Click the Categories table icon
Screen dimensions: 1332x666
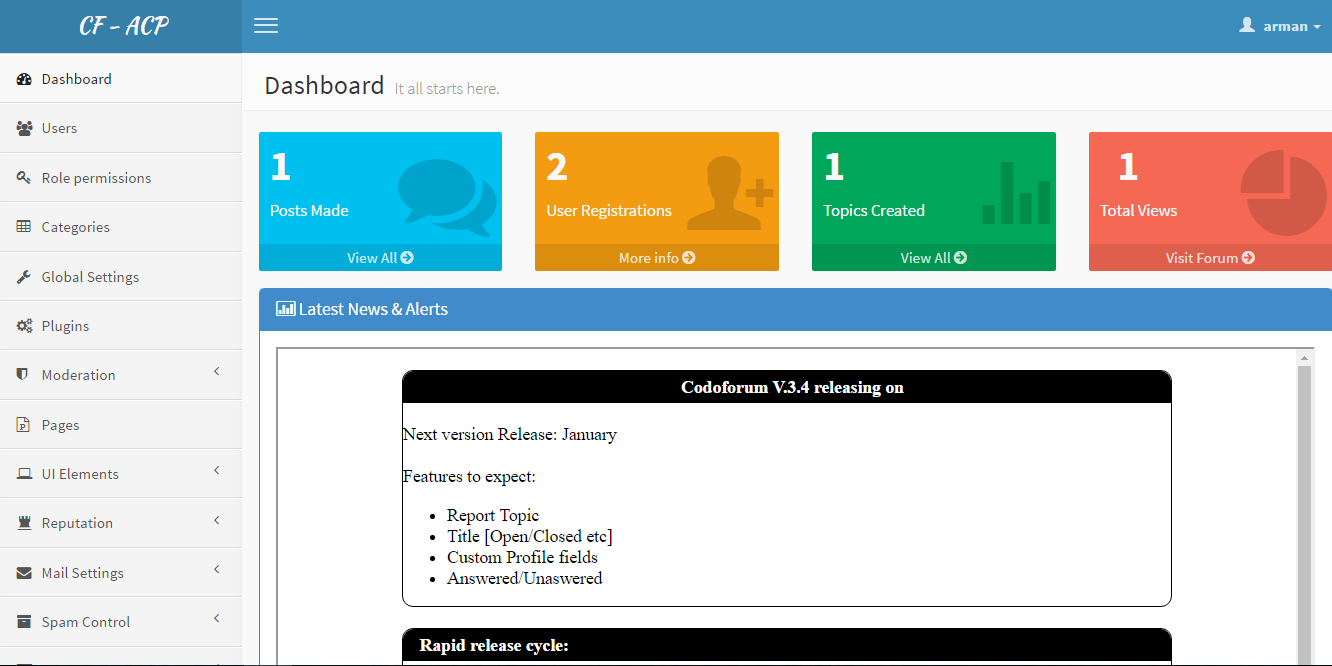coord(24,227)
